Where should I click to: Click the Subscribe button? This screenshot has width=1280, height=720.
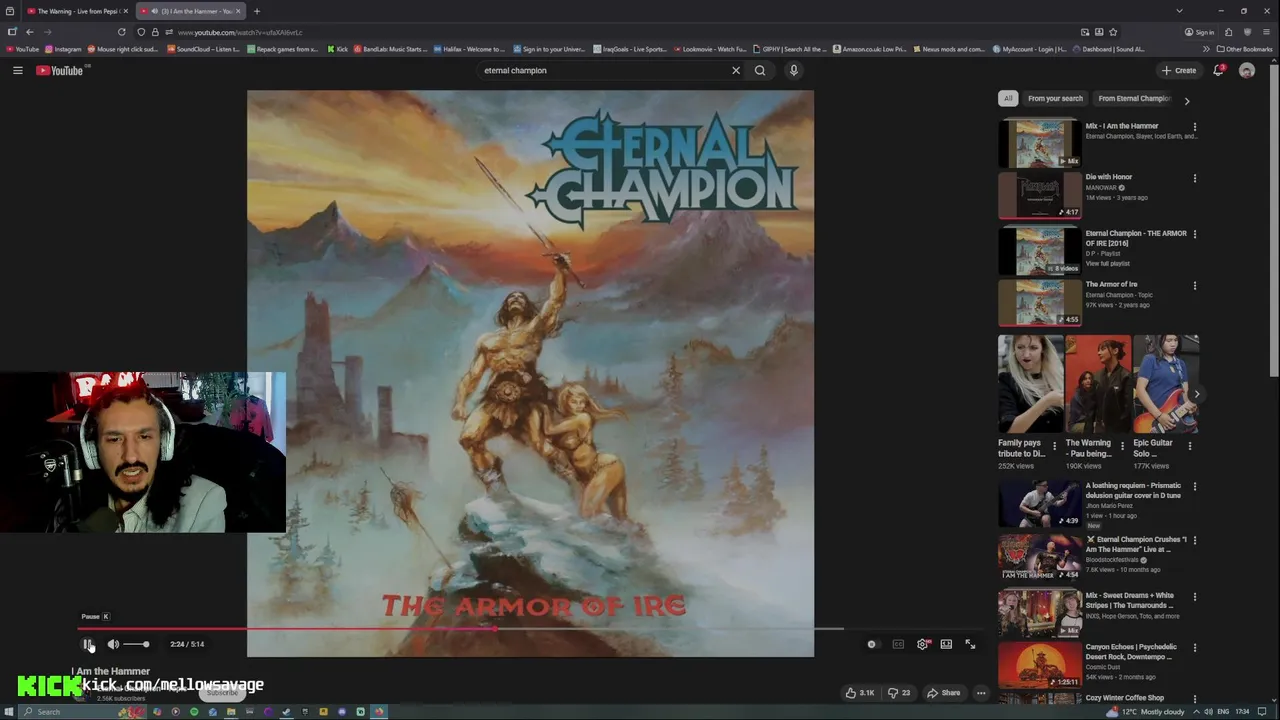[x=222, y=692]
